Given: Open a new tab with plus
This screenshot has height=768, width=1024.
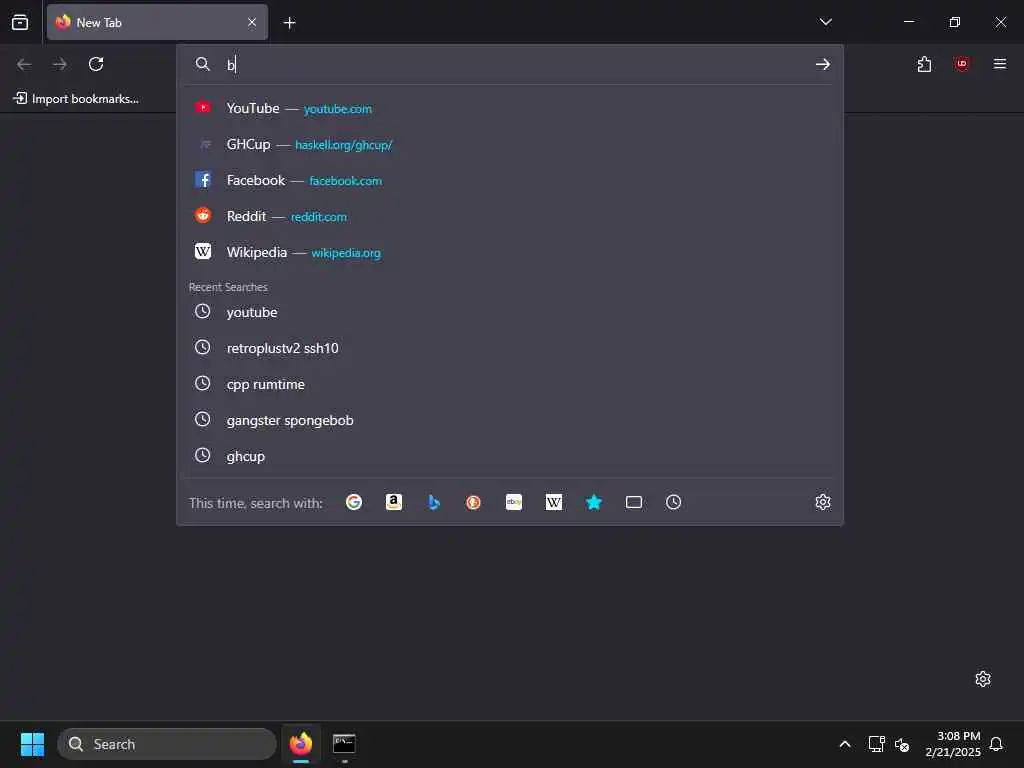Looking at the screenshot, I should [289, 23].
